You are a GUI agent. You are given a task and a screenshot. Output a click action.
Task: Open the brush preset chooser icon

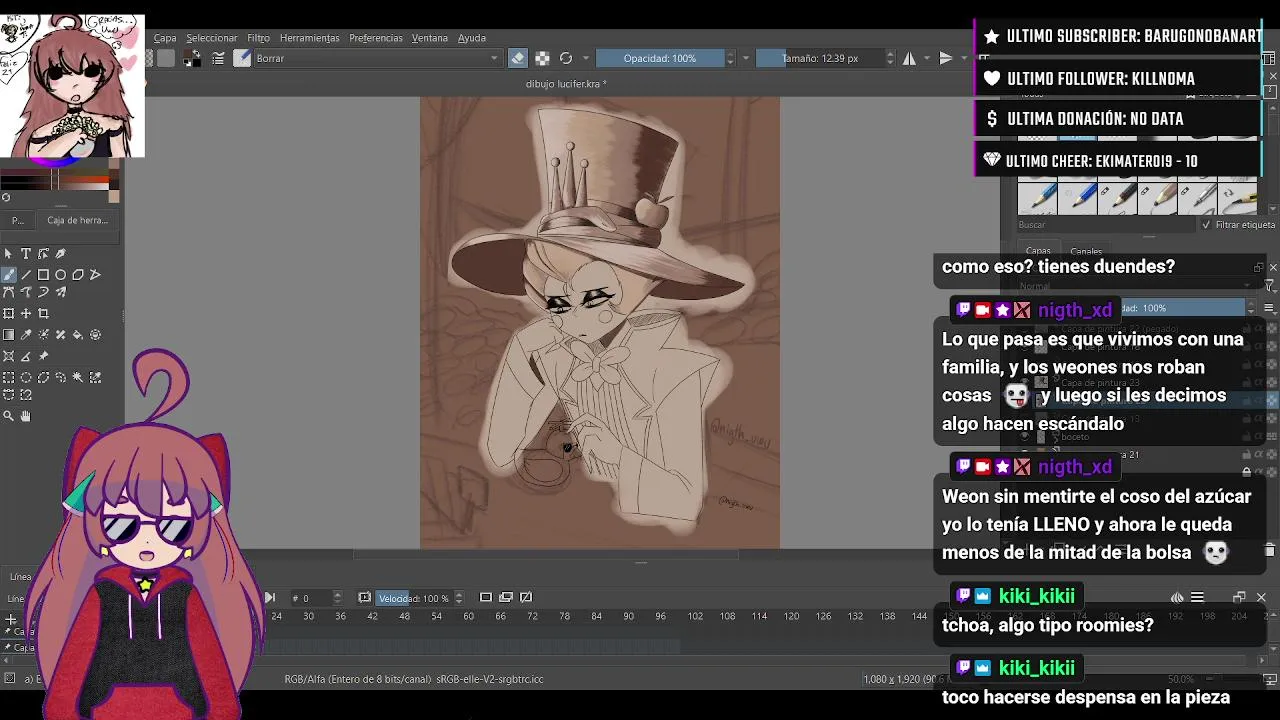[241, 58]
